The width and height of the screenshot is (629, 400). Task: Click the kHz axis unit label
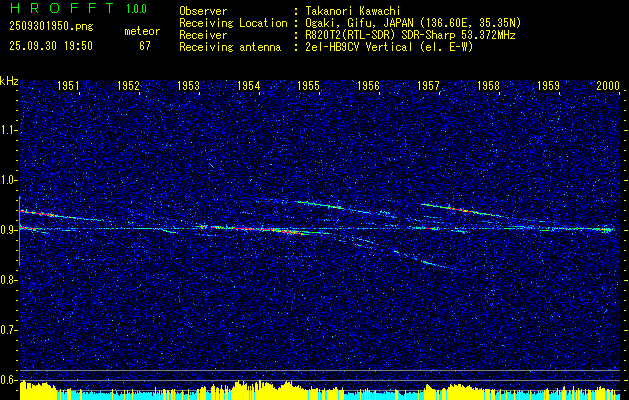point(9,81)
